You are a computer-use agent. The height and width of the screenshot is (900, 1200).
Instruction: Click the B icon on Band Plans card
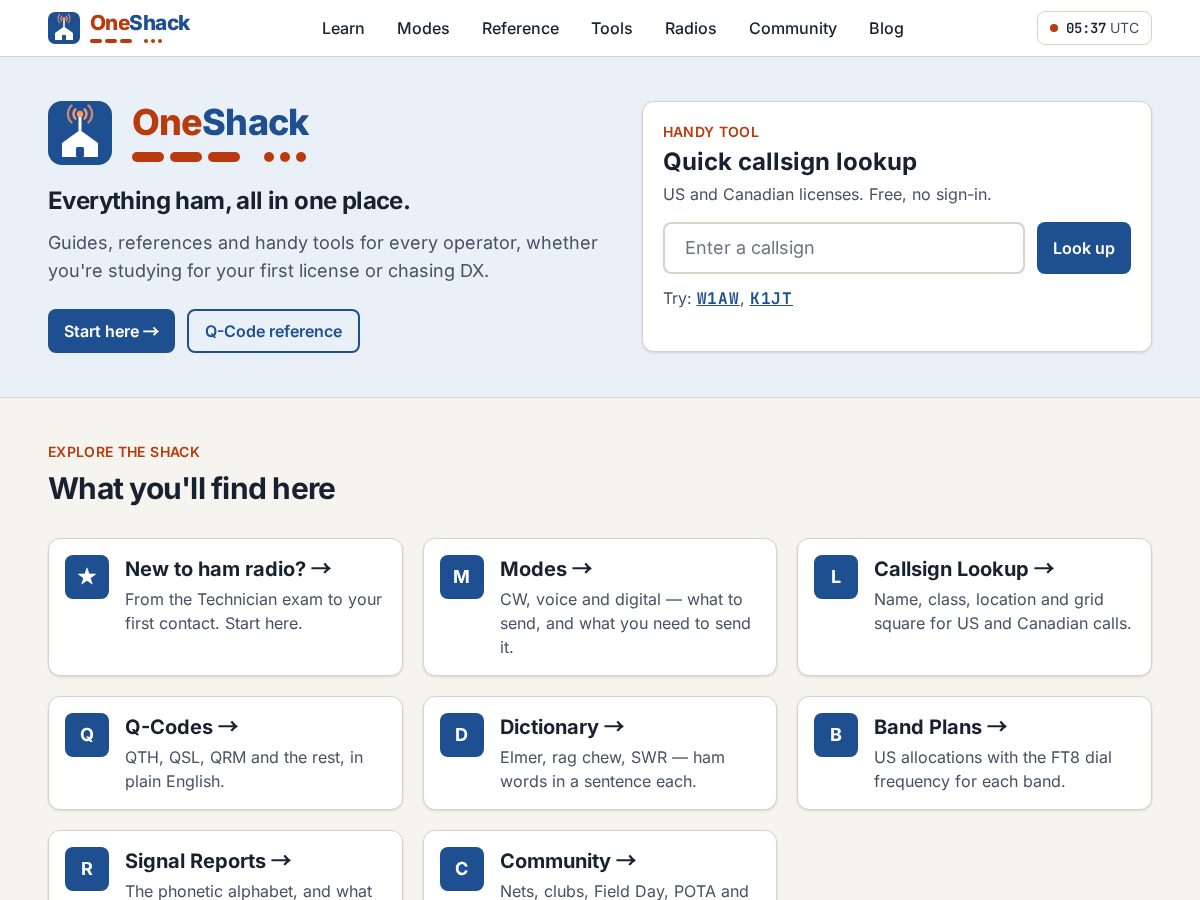point(836,735)
